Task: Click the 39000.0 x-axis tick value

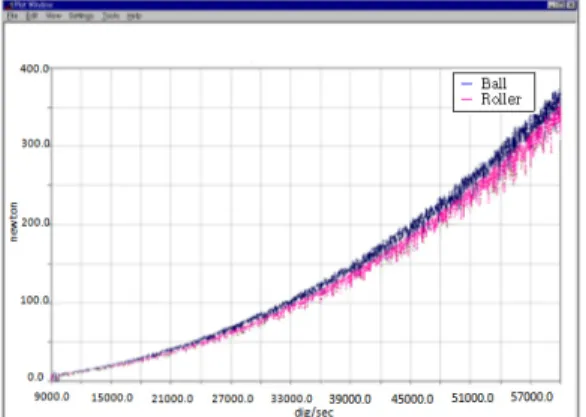Action: click(x=350, y=399)
